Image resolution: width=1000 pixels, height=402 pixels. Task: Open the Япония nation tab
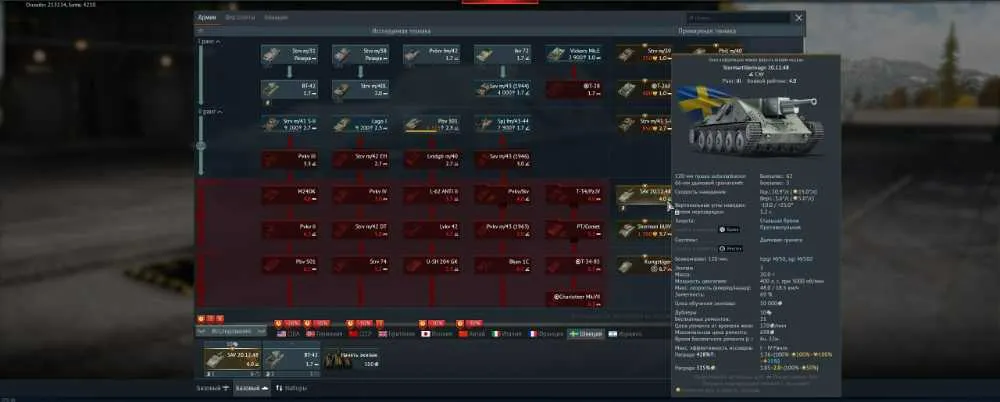[437, 334]
